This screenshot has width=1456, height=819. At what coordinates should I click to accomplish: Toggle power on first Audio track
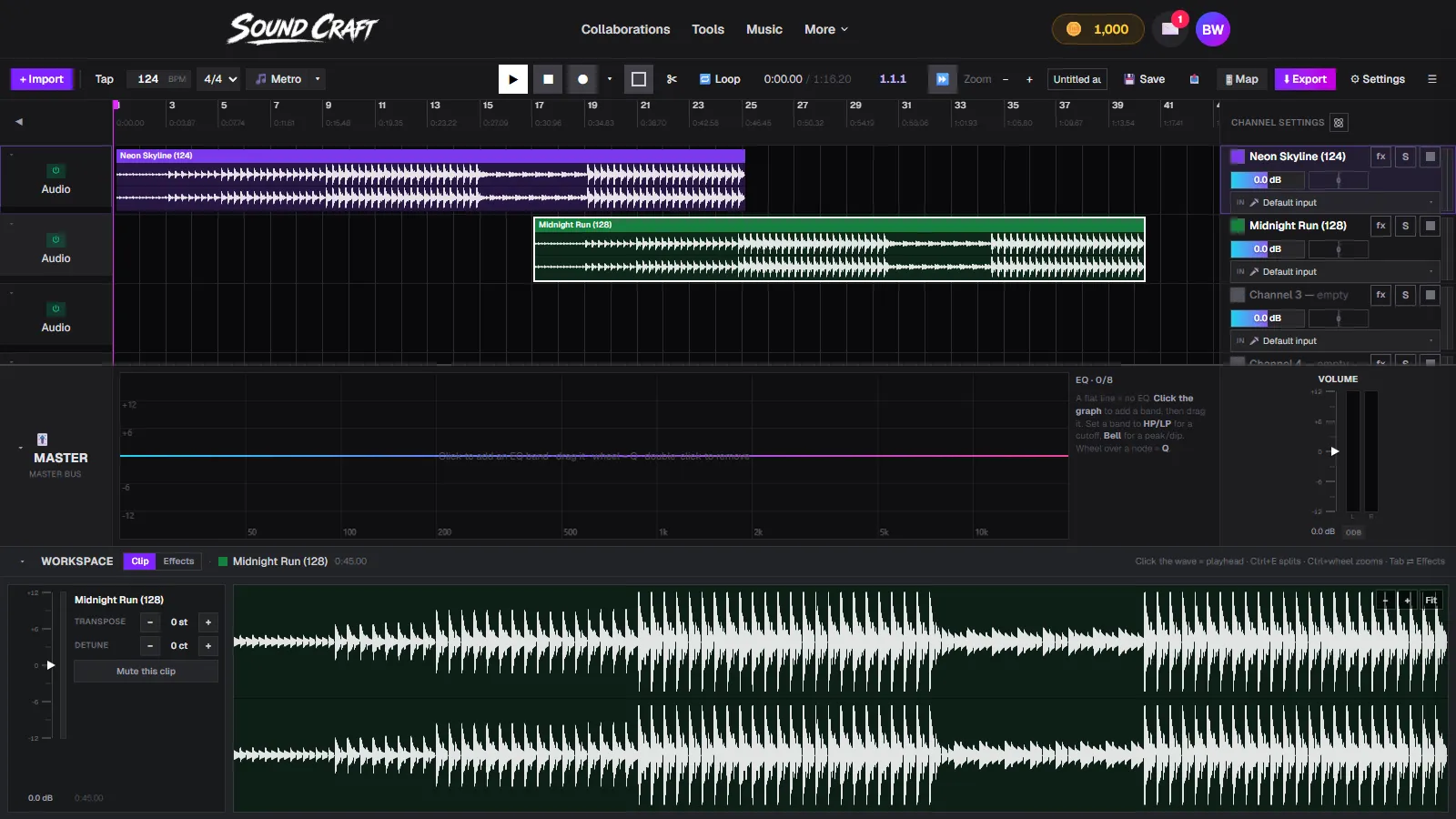coord(56,170)
